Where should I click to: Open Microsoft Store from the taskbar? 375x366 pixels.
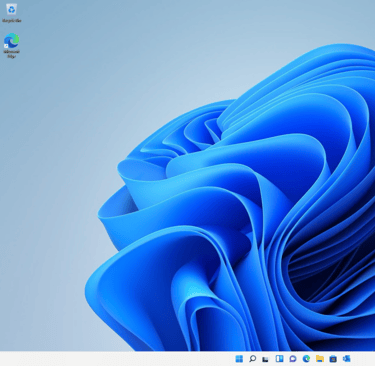333,359
